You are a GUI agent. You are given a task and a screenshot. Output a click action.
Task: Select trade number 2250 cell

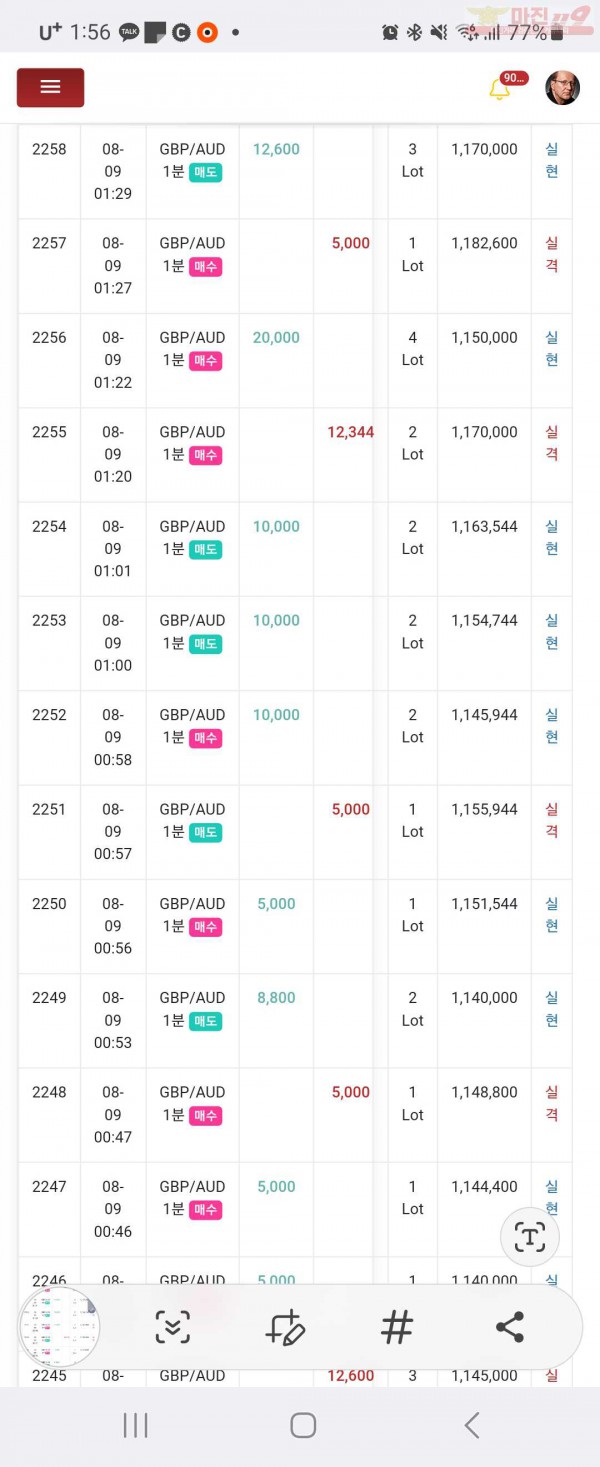click(x=49, y=903)
